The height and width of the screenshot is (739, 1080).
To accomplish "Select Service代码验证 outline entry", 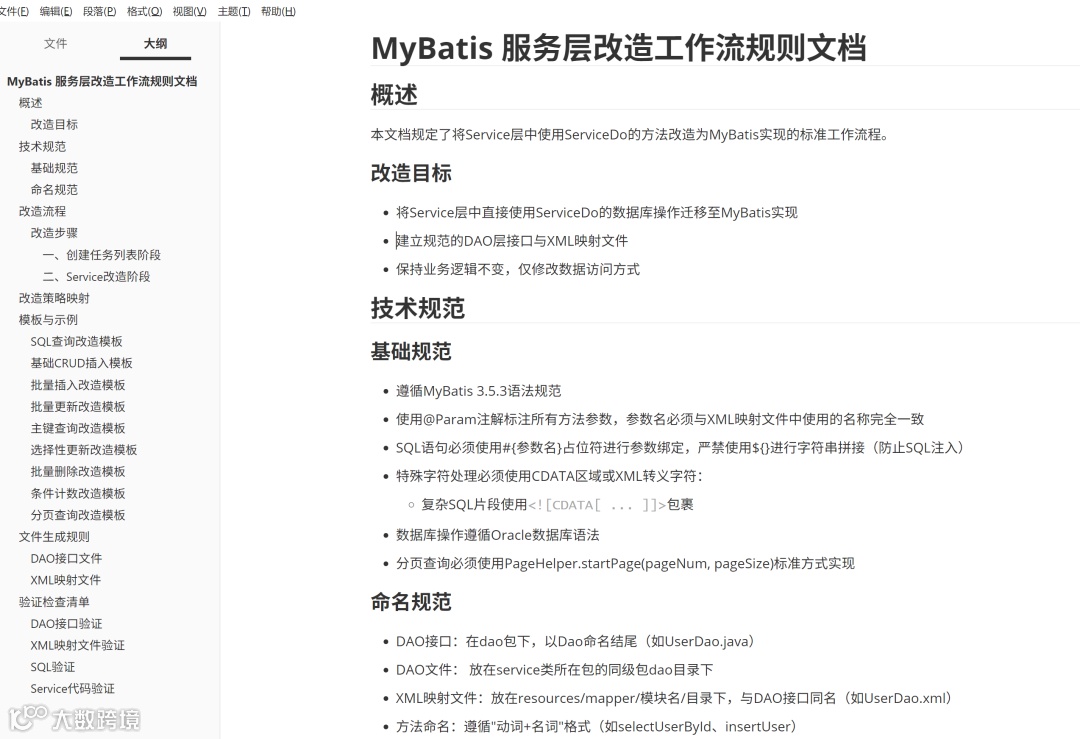I will pos(72,689).
